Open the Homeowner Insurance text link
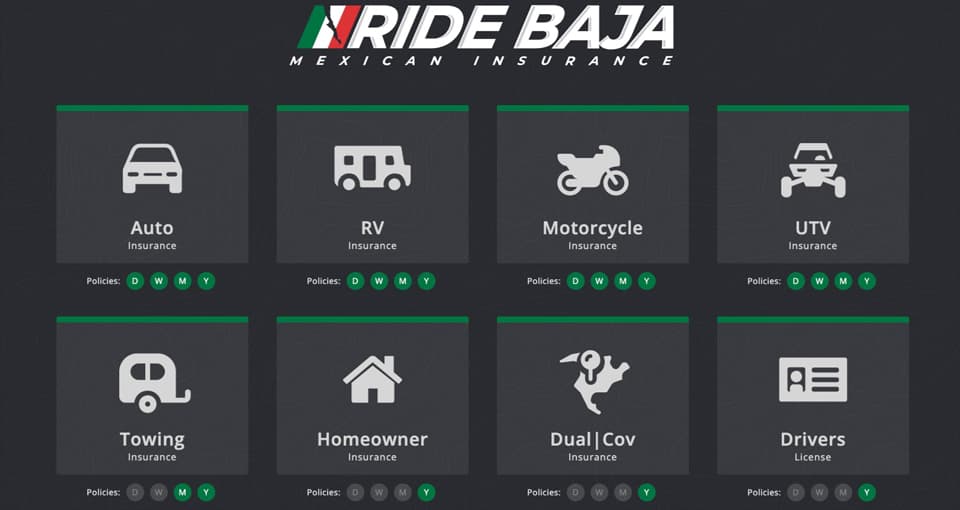 point(372,447)
